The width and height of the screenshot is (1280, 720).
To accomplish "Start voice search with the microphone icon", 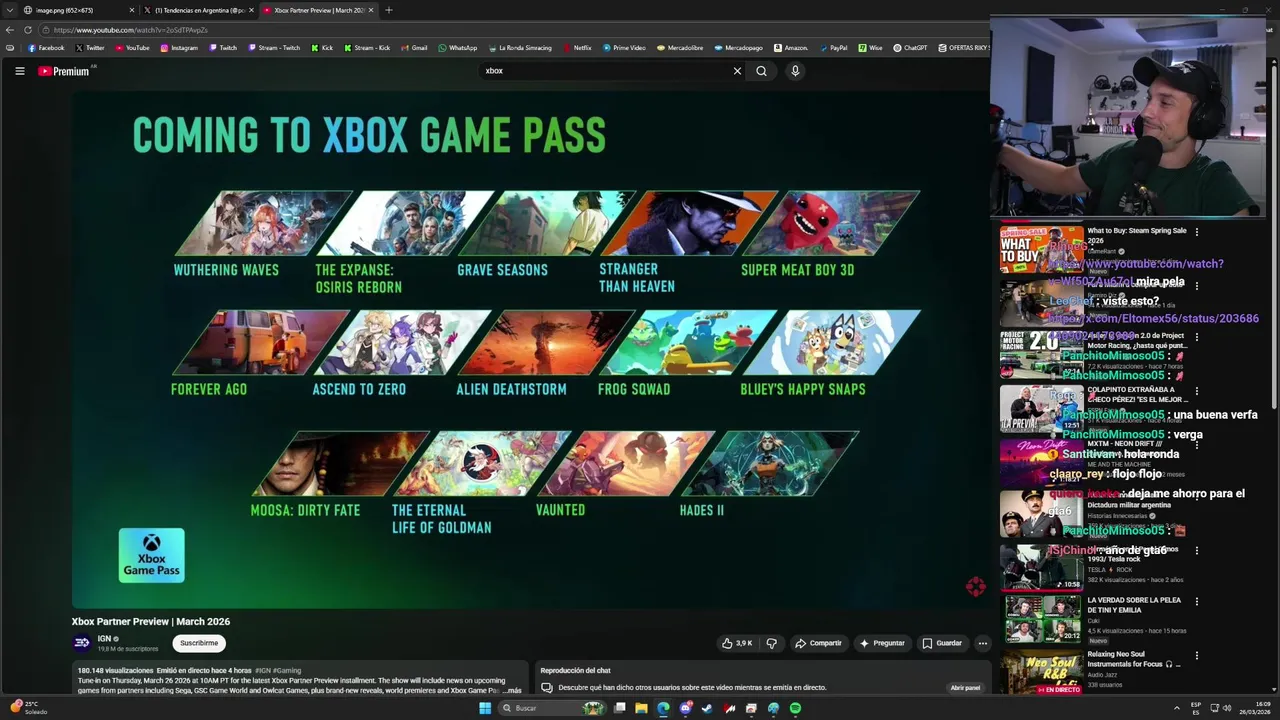I will tap(795, 71).
